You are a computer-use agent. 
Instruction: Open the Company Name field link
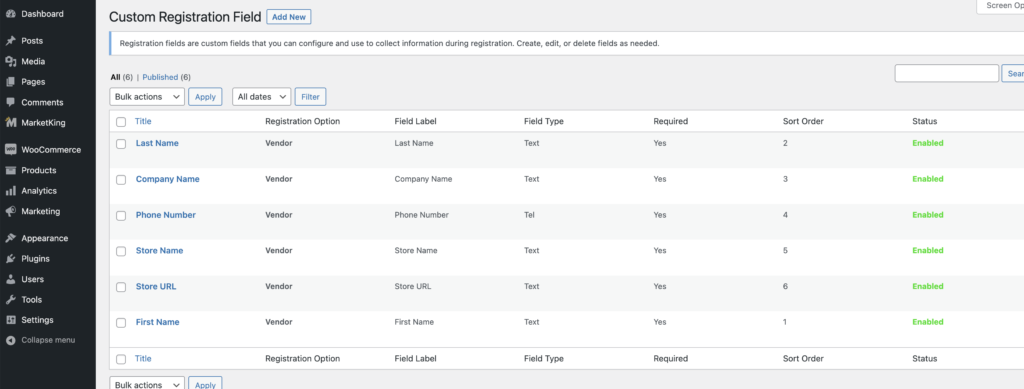pos(168,179)
